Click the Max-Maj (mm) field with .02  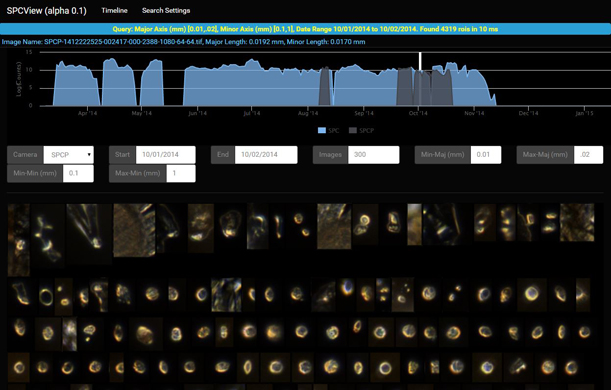(x=588, y=155)
